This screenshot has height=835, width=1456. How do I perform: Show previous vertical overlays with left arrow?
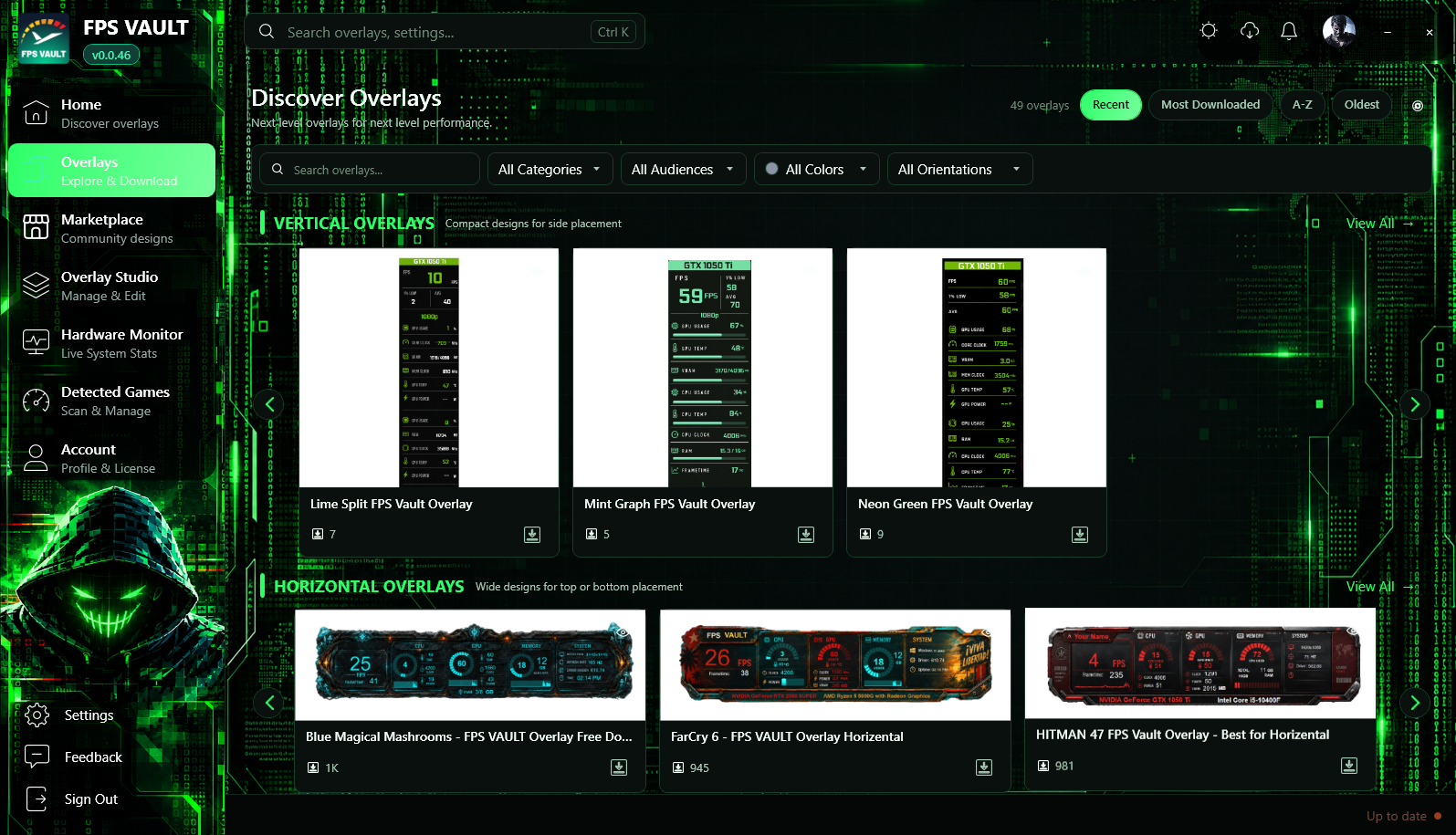269,403
